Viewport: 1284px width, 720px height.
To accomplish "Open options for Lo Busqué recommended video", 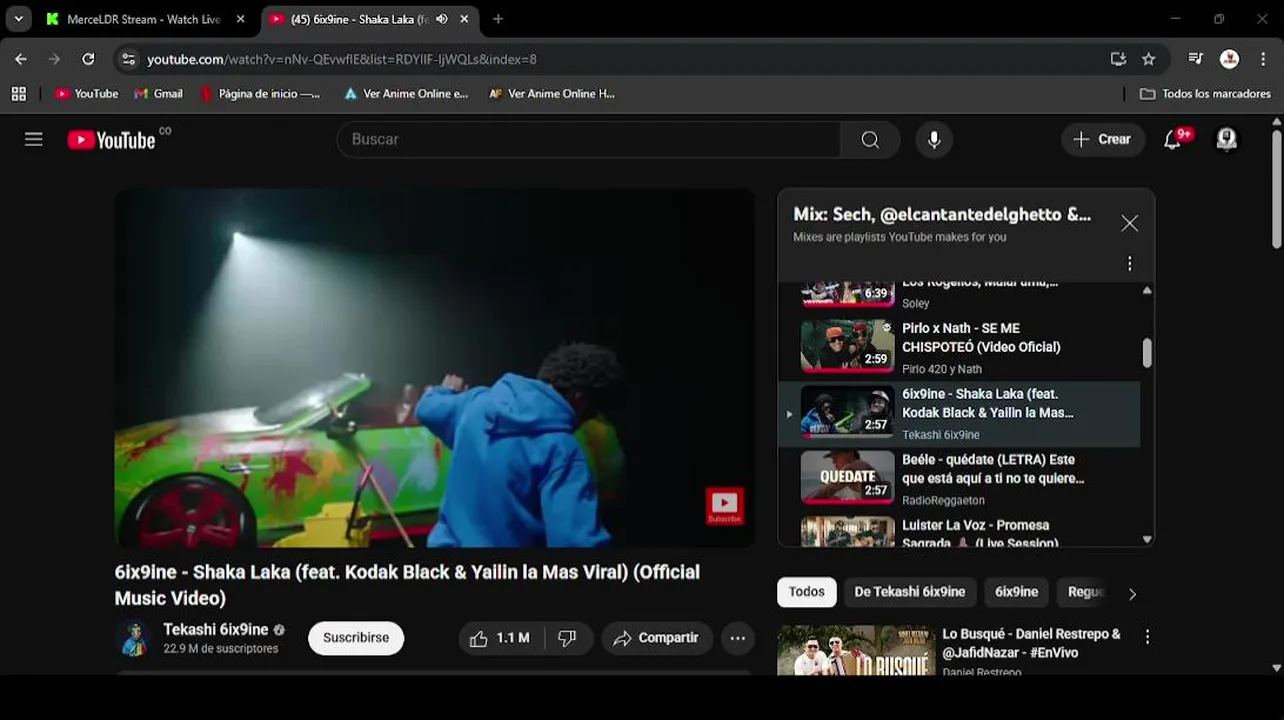I will point(1147,636).
